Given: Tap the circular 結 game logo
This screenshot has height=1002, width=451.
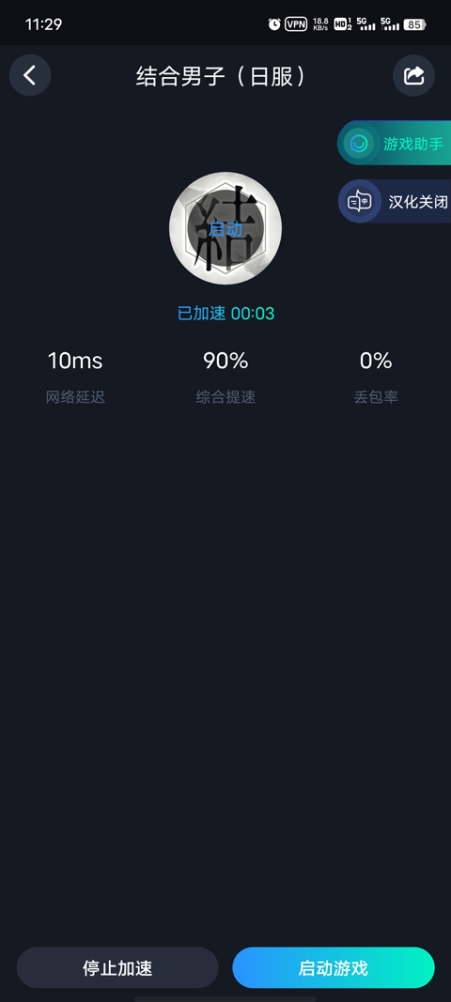Looking at the screenshot, I should pos(226,228).
